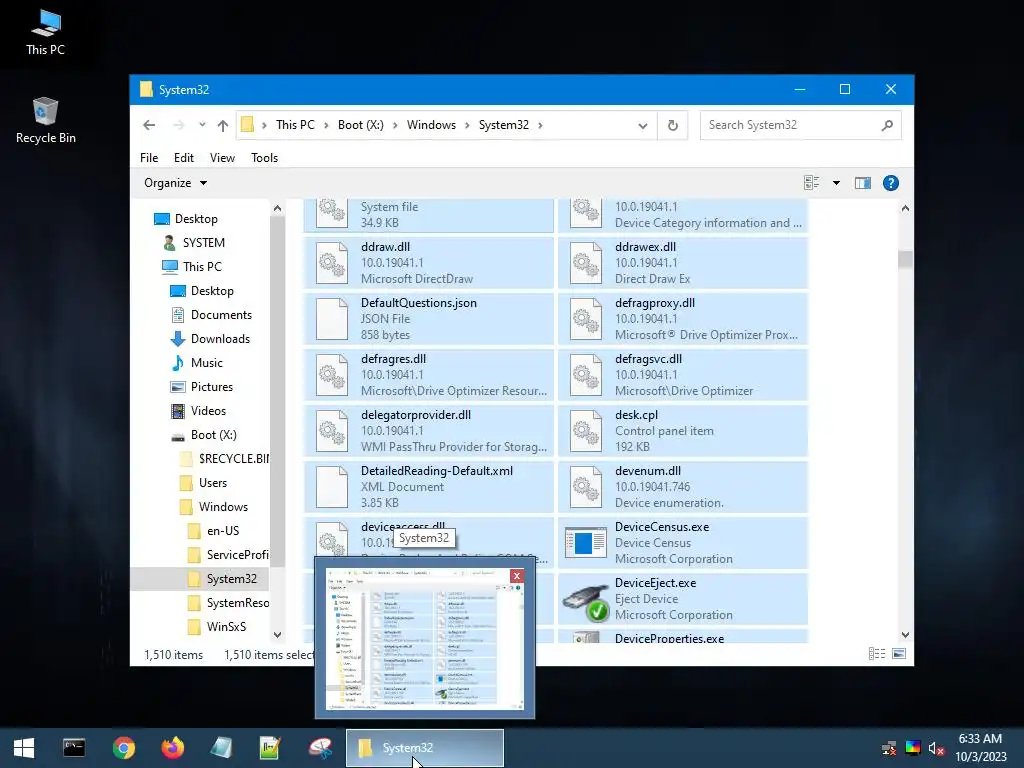Toggle the preview pane icon
The image size is (1024, 768).
pyautogui.click(x=863, y=183)
